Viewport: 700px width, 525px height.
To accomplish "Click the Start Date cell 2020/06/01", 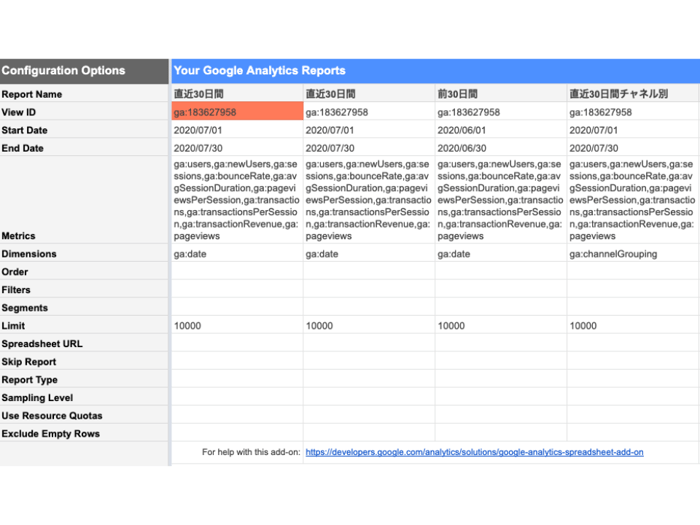I will pos(501,130).
